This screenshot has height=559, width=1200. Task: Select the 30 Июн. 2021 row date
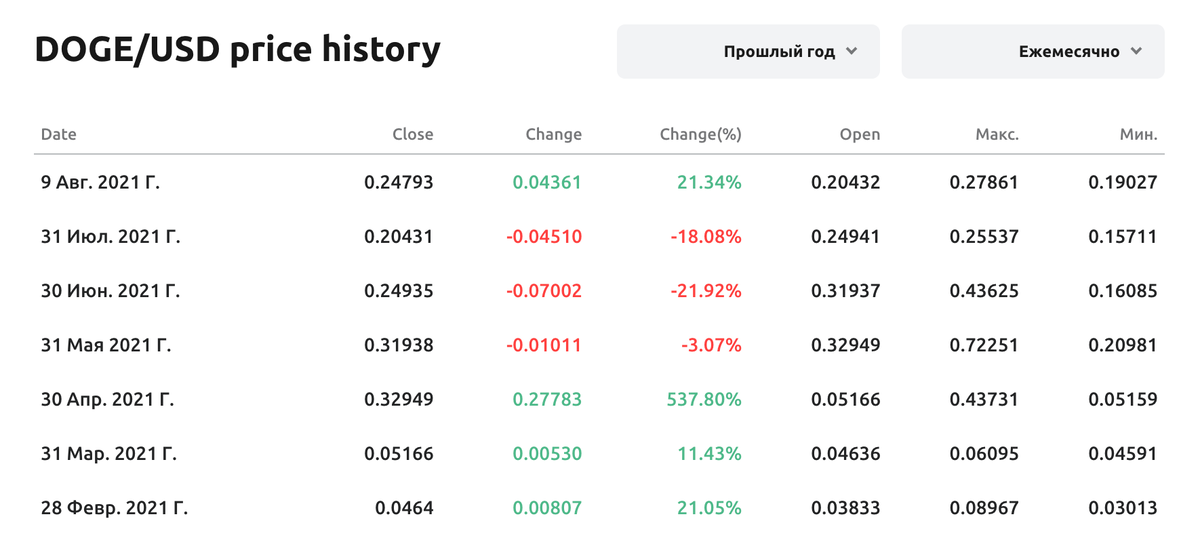click(111, 291)
